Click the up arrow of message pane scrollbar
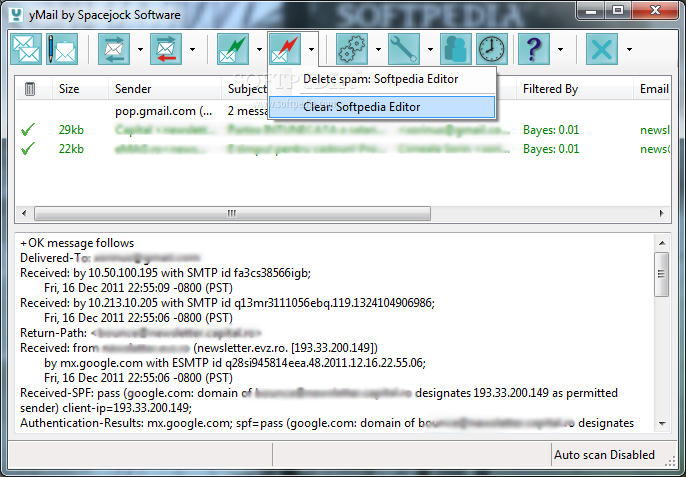This screenshot has height=477, width=686. tap(662, 243)
